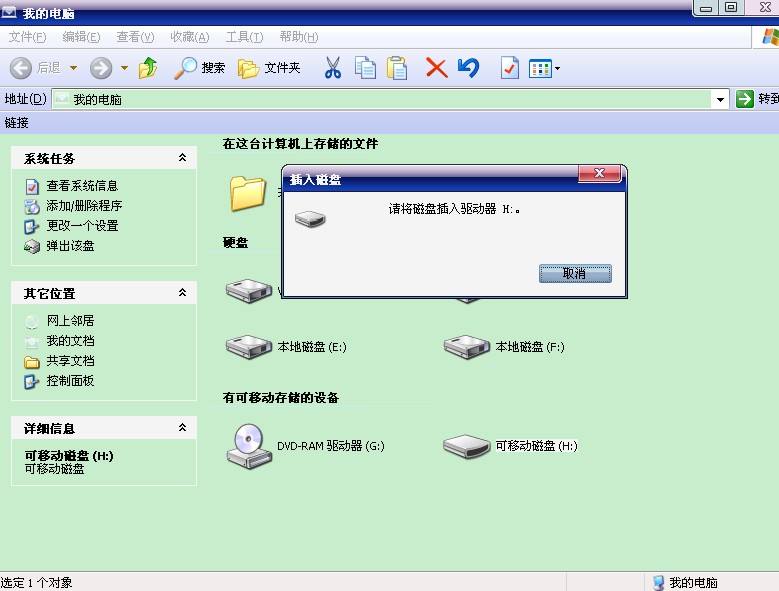Toggle the Folders (文件夹) pane button
The height and width of the screenshot is (591, 779).
(269, 68)
